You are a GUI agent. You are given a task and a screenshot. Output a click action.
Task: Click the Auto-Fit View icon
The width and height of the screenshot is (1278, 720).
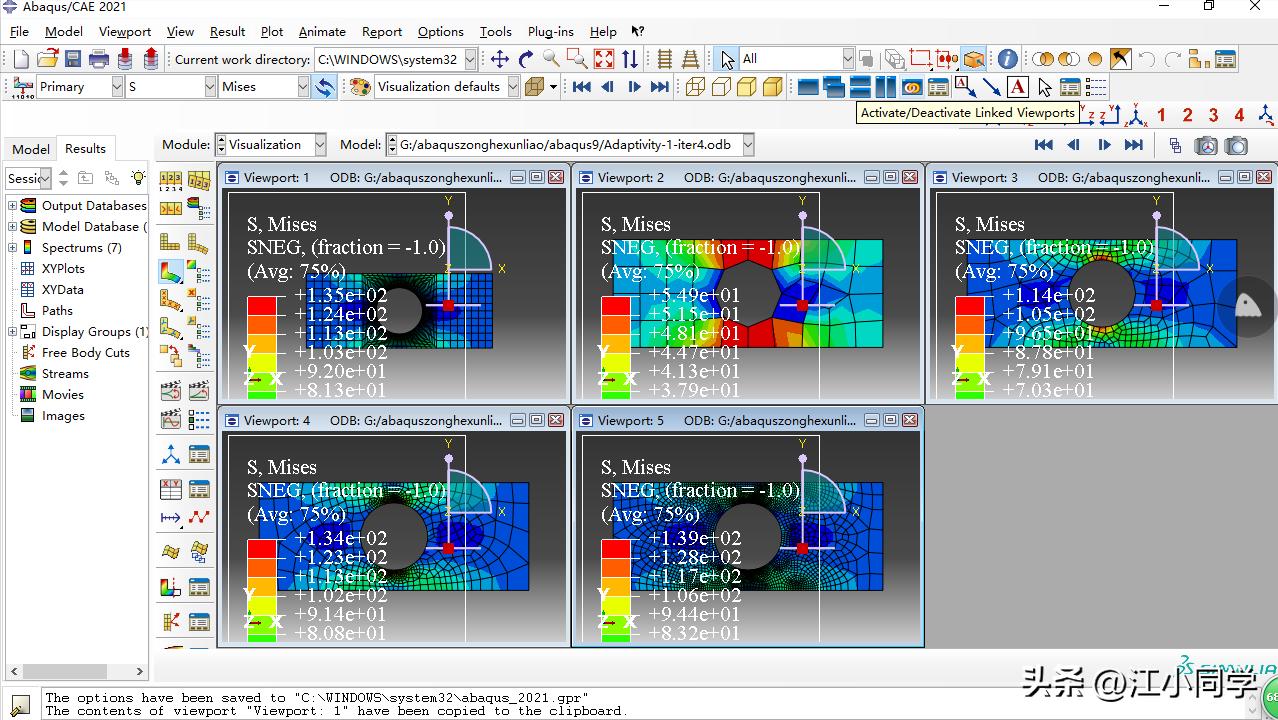click(604, 59)
